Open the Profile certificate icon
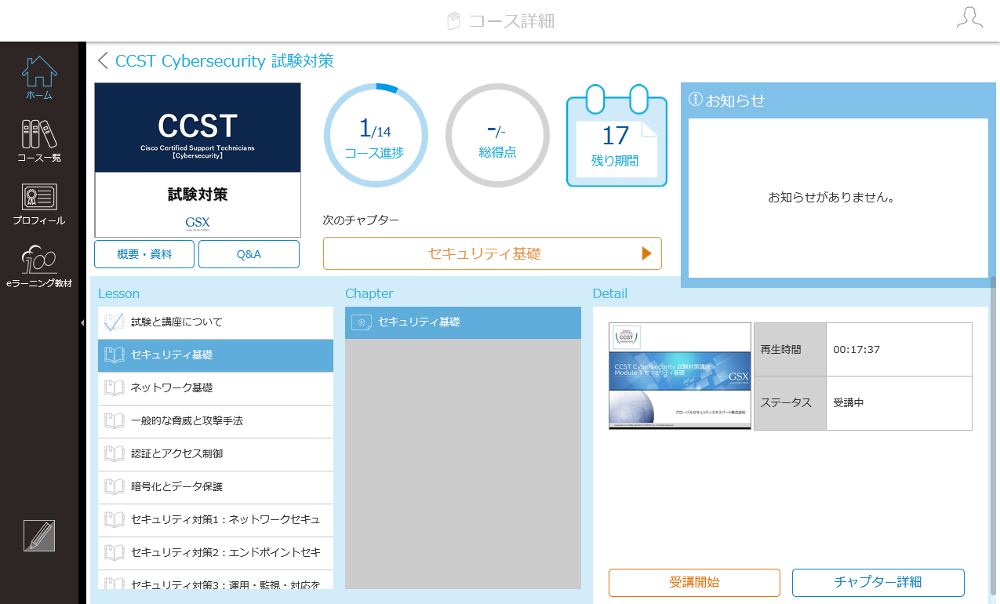Viewport: 1000px width, 604px height. tap(39, 204)
